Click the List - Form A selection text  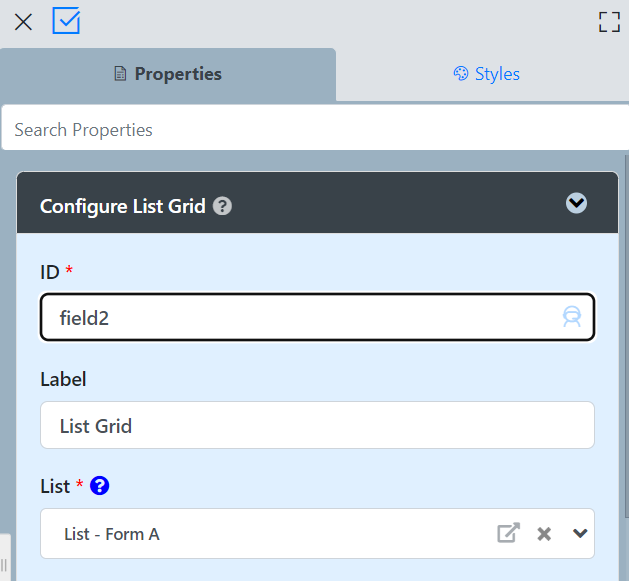[112, 534]
